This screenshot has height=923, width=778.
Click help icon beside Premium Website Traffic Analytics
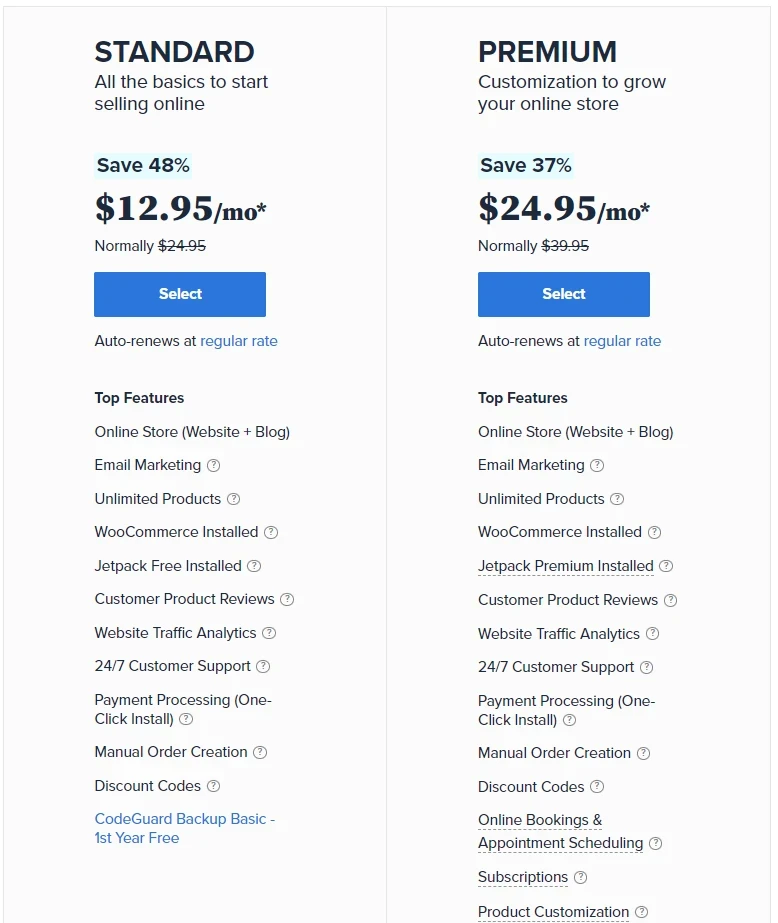(652, 633)
